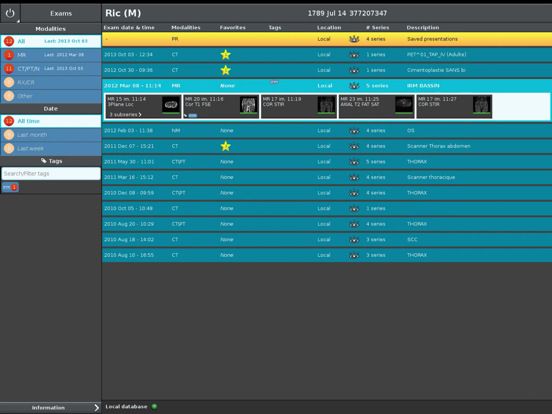Open the 3Plane Loc series thumbnail

[x=144, y=106]
